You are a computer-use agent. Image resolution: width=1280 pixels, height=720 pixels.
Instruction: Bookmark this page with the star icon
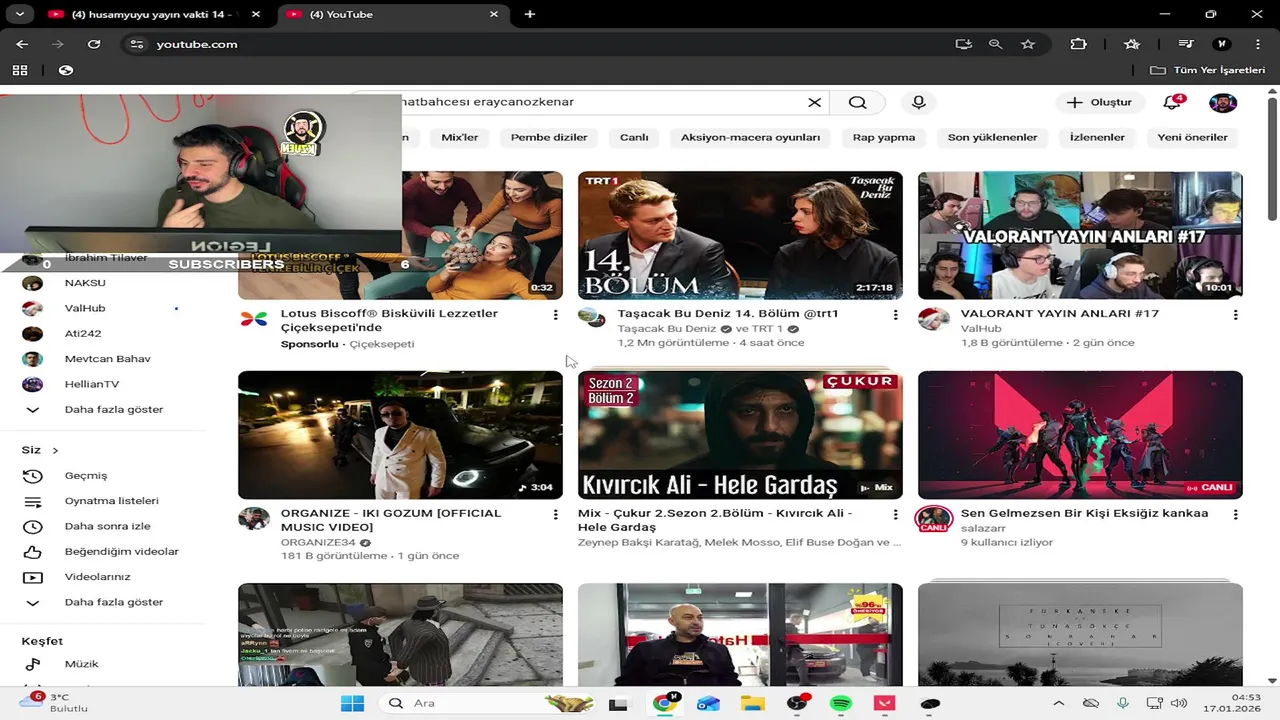pyautogui.click(x=1028, y=44)
